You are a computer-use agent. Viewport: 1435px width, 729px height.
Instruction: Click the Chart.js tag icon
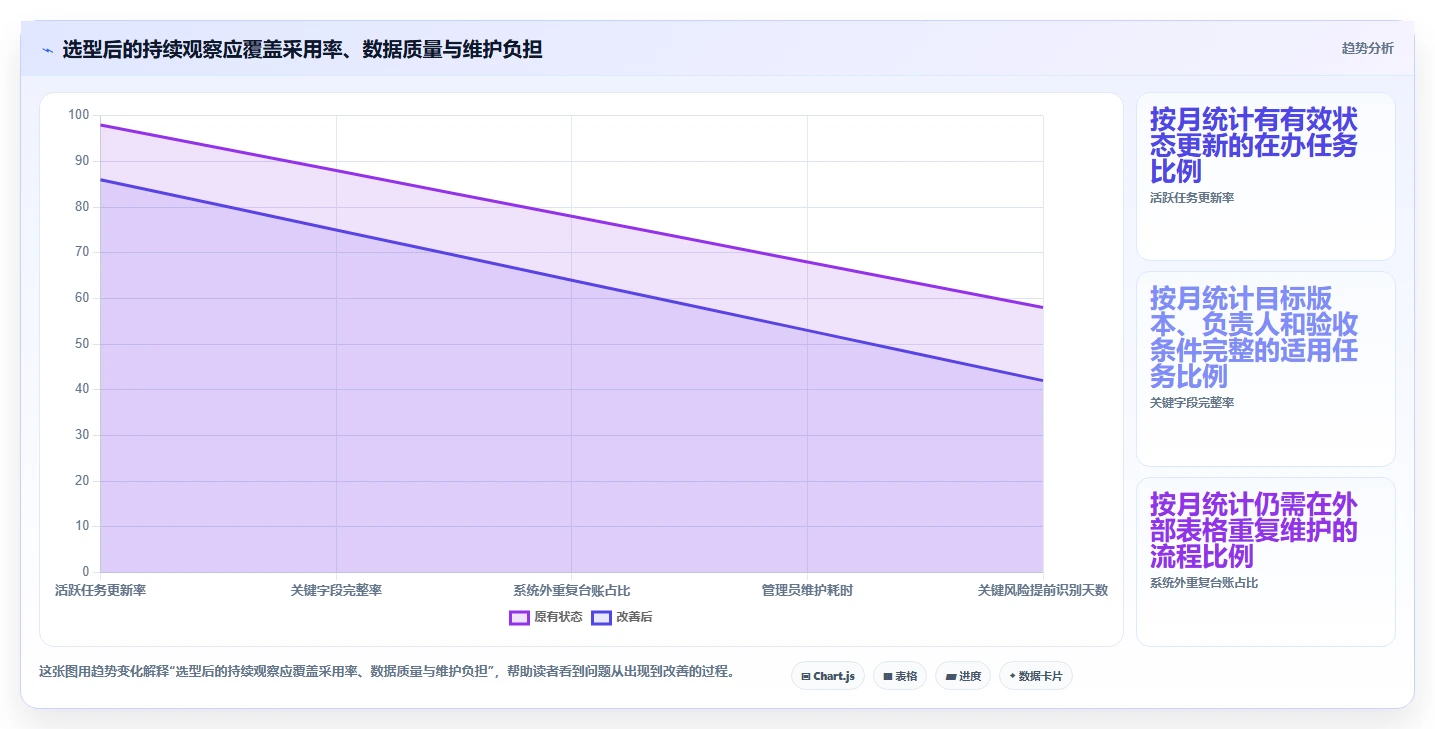(806, 677)
